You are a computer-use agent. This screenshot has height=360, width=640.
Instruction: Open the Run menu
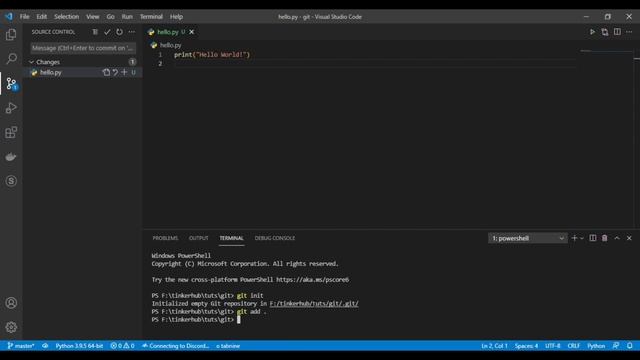[x=127, y=17]
